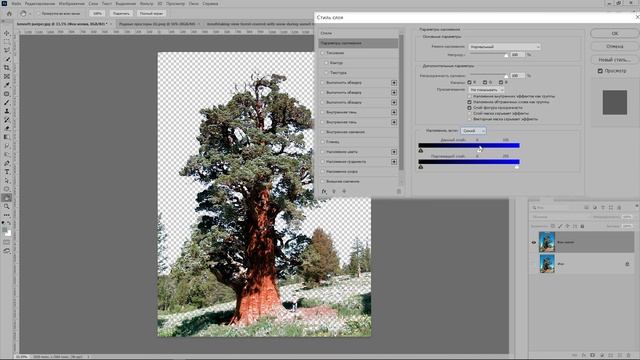Enable Наложение внутренних эффектов как группы checkbox

tap(469, 96)
